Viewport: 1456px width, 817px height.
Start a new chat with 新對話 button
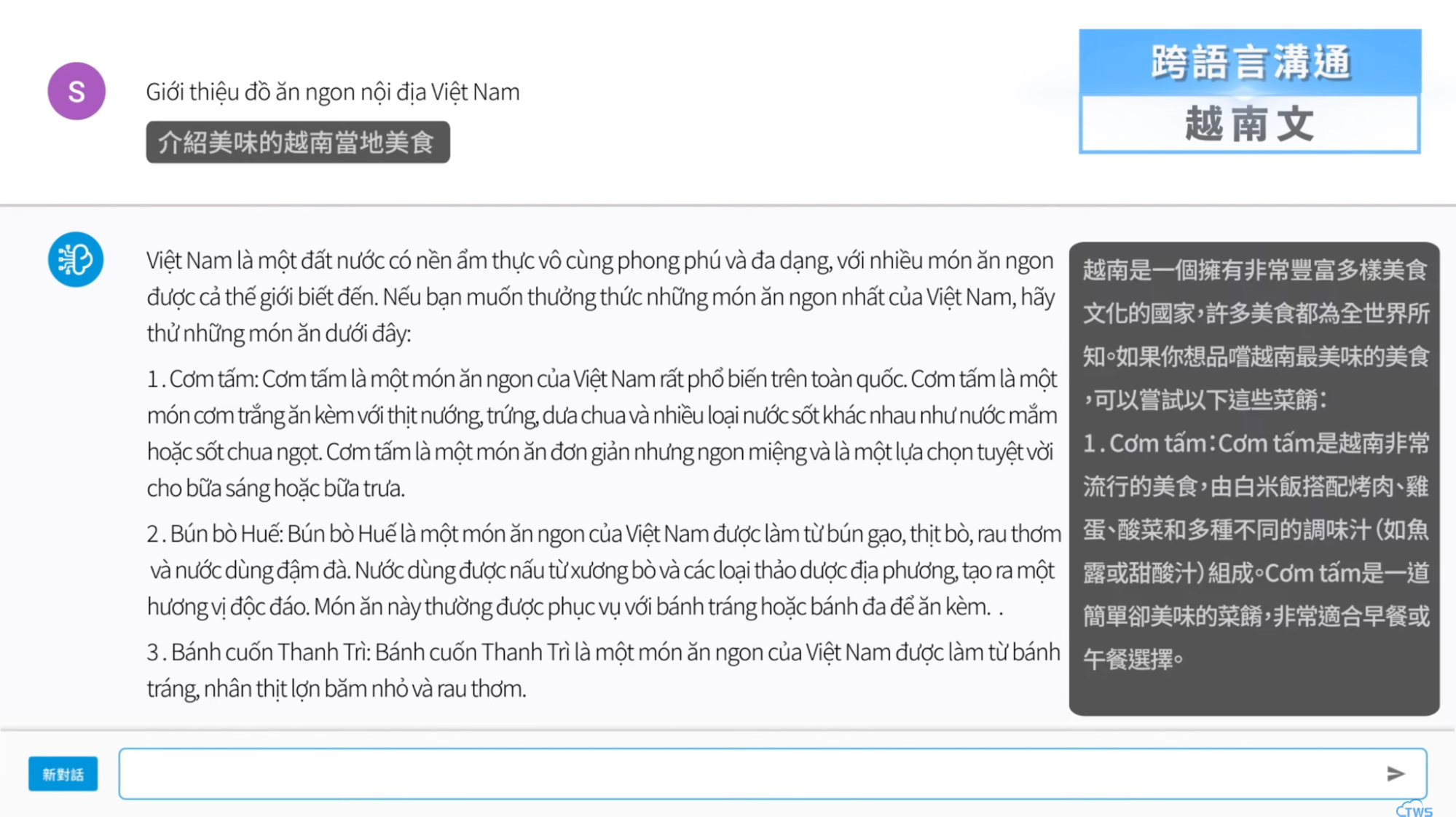coord(63,773)
